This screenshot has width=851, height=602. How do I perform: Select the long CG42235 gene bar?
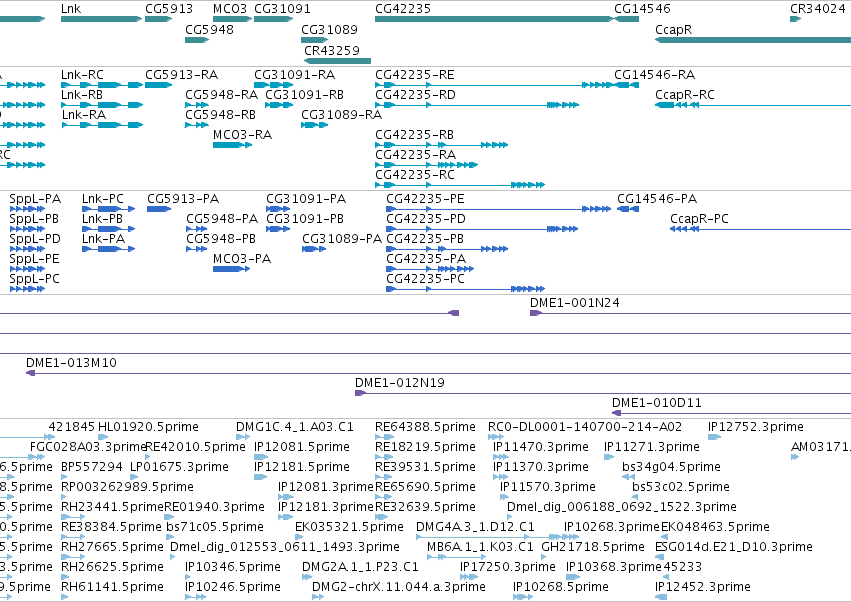click(x=494, y=19)
